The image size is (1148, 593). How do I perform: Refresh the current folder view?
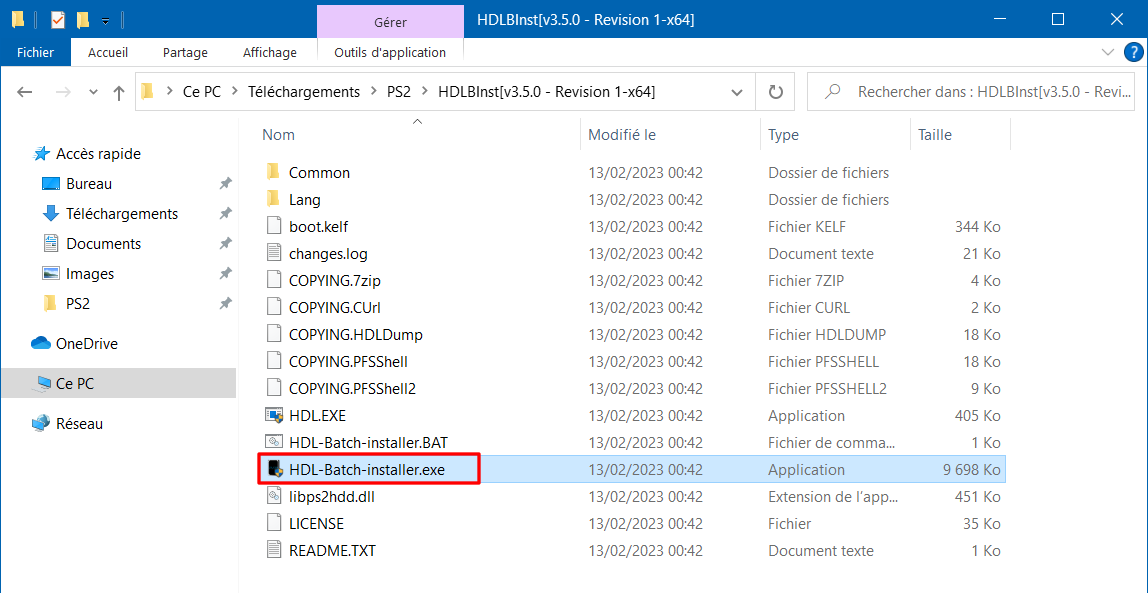[x=775, y=92]
